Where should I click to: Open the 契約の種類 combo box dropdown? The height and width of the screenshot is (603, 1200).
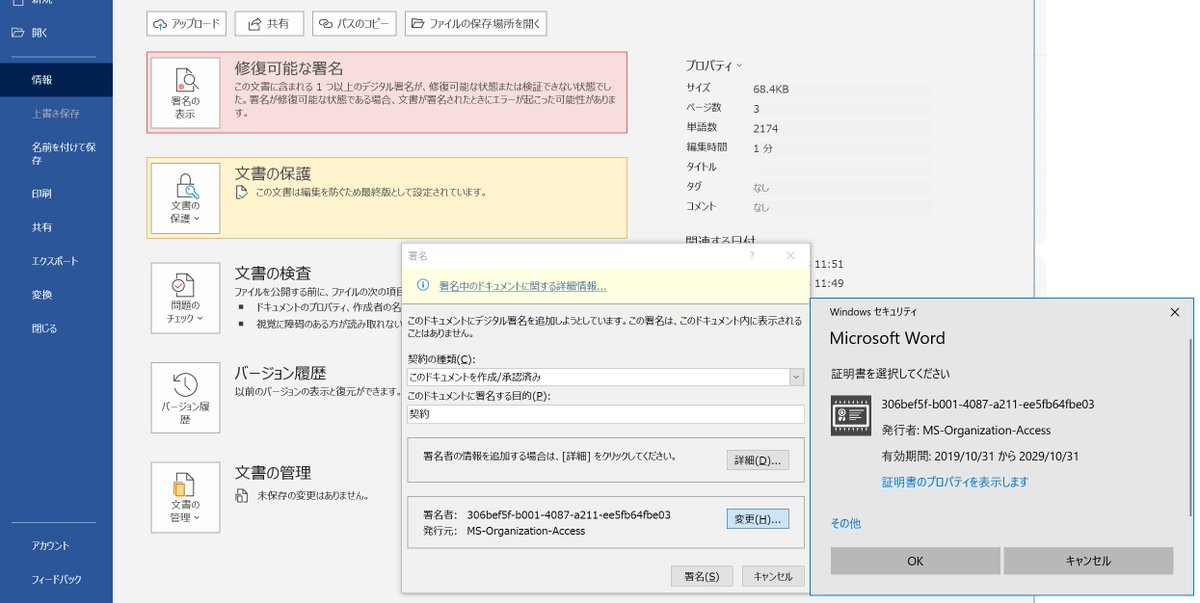coord(796,377)
